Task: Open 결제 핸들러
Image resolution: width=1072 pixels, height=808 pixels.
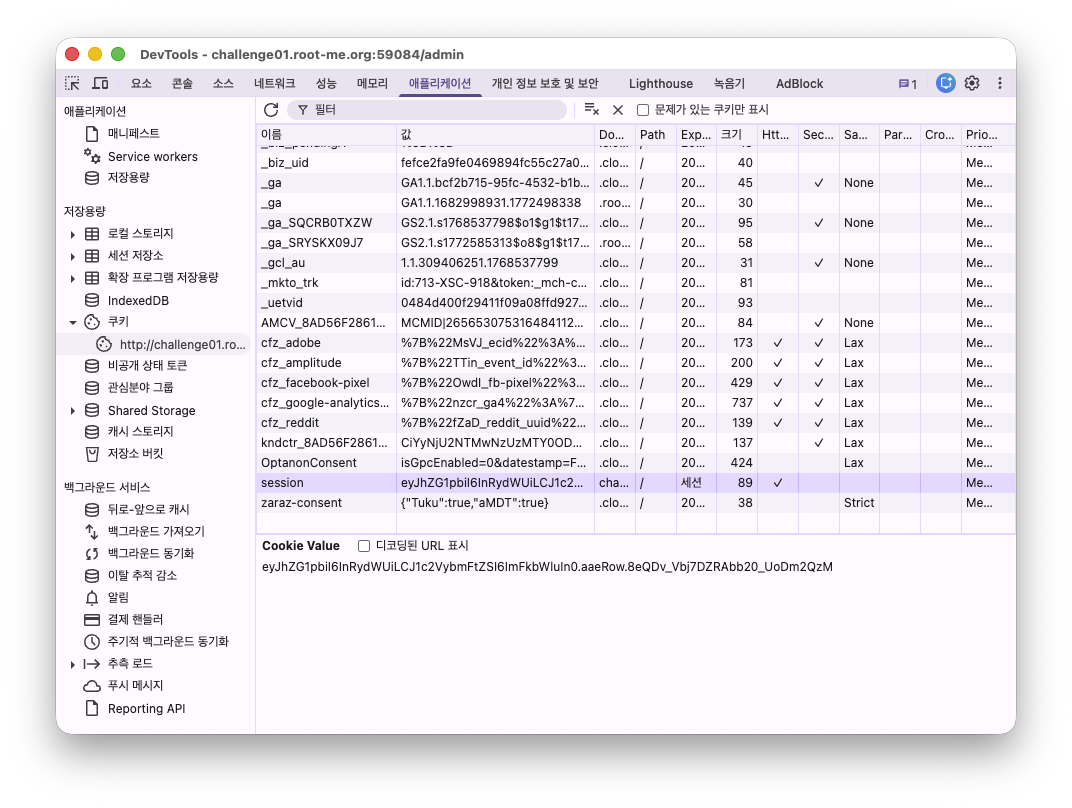Action: pyautogui.click(x=135, y=619)
